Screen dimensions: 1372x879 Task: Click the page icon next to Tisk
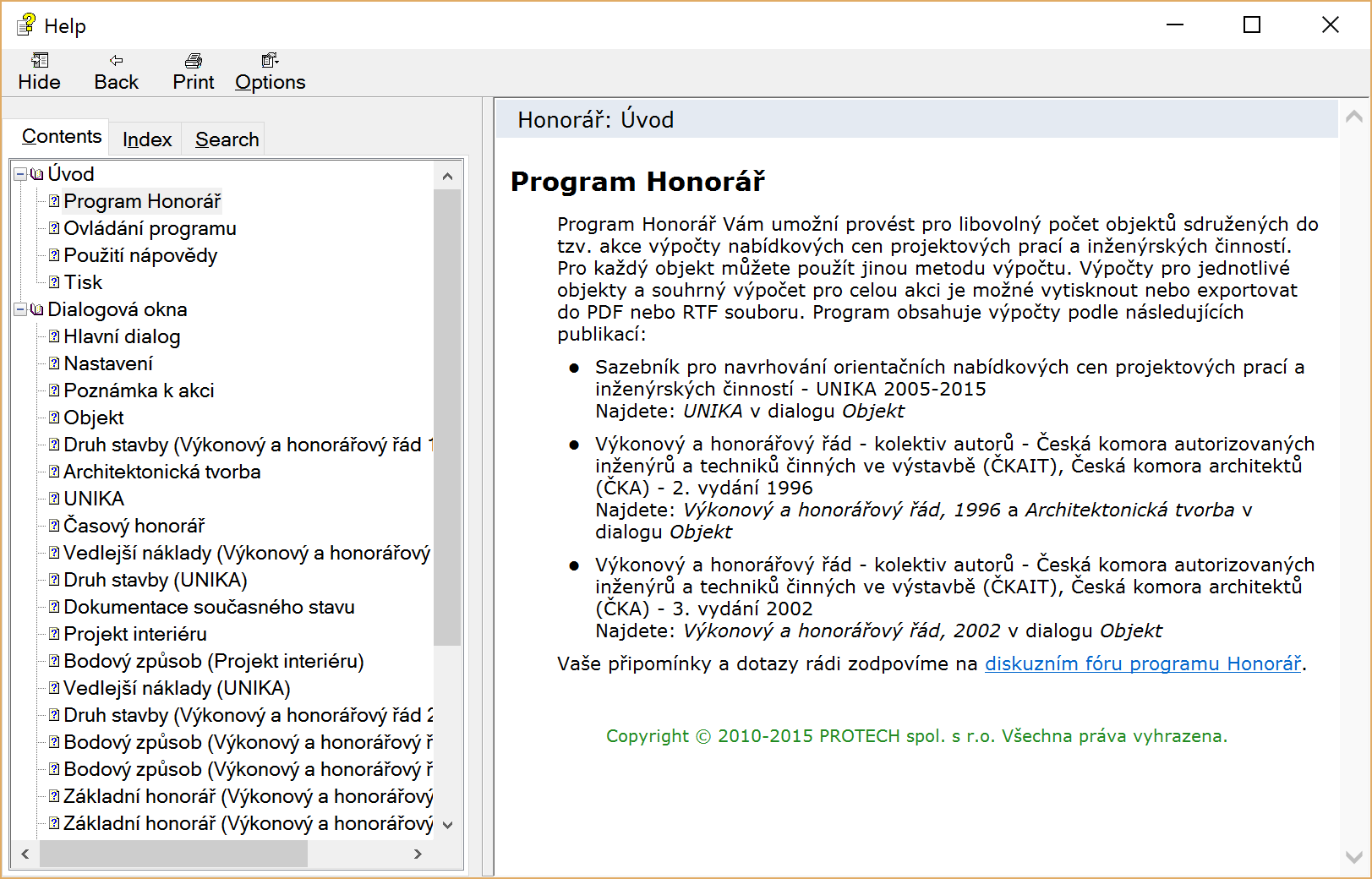click(x=54, y=282)
